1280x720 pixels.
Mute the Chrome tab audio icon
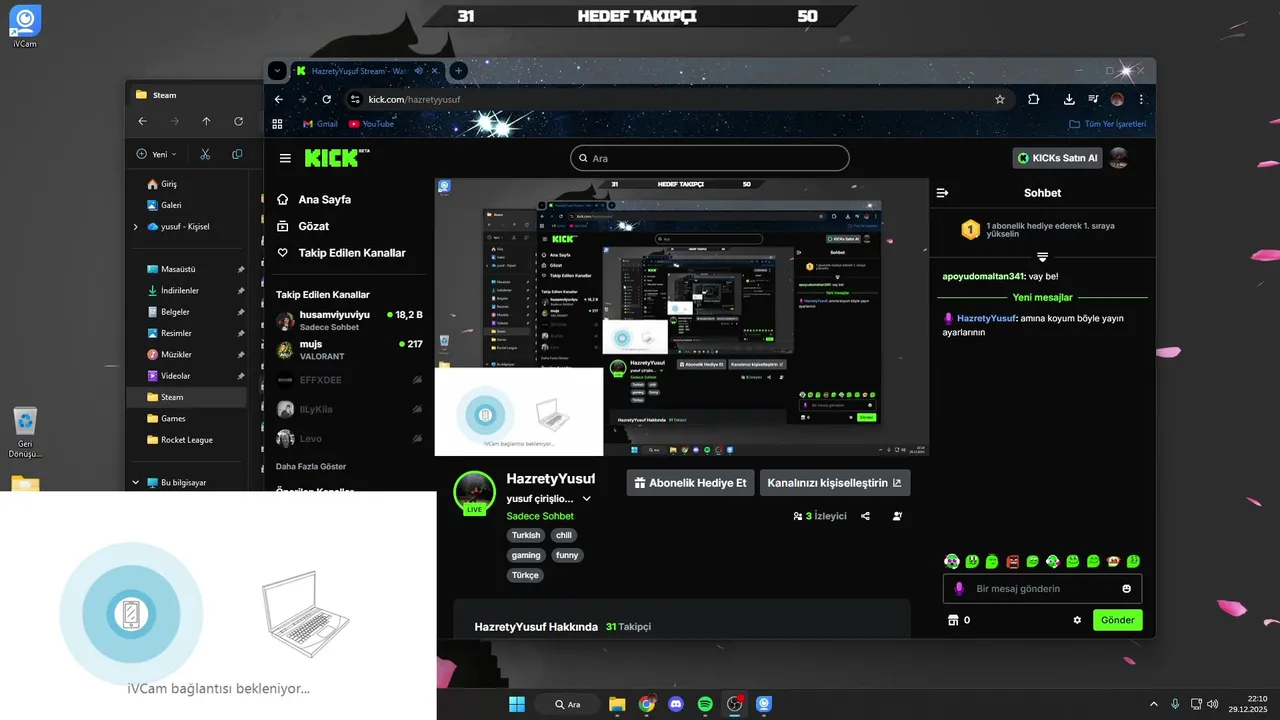419,71
